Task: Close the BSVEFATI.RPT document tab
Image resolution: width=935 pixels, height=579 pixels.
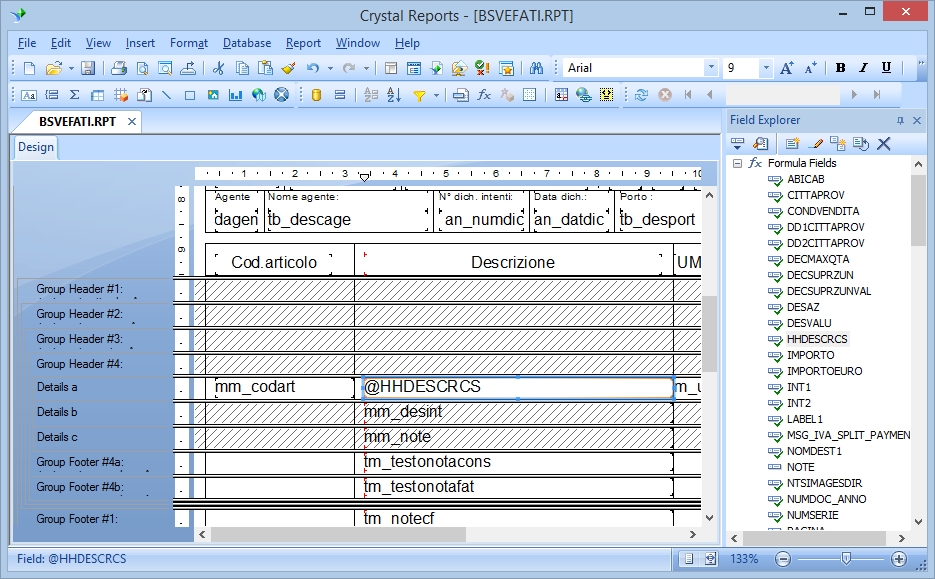Action: 131,121
